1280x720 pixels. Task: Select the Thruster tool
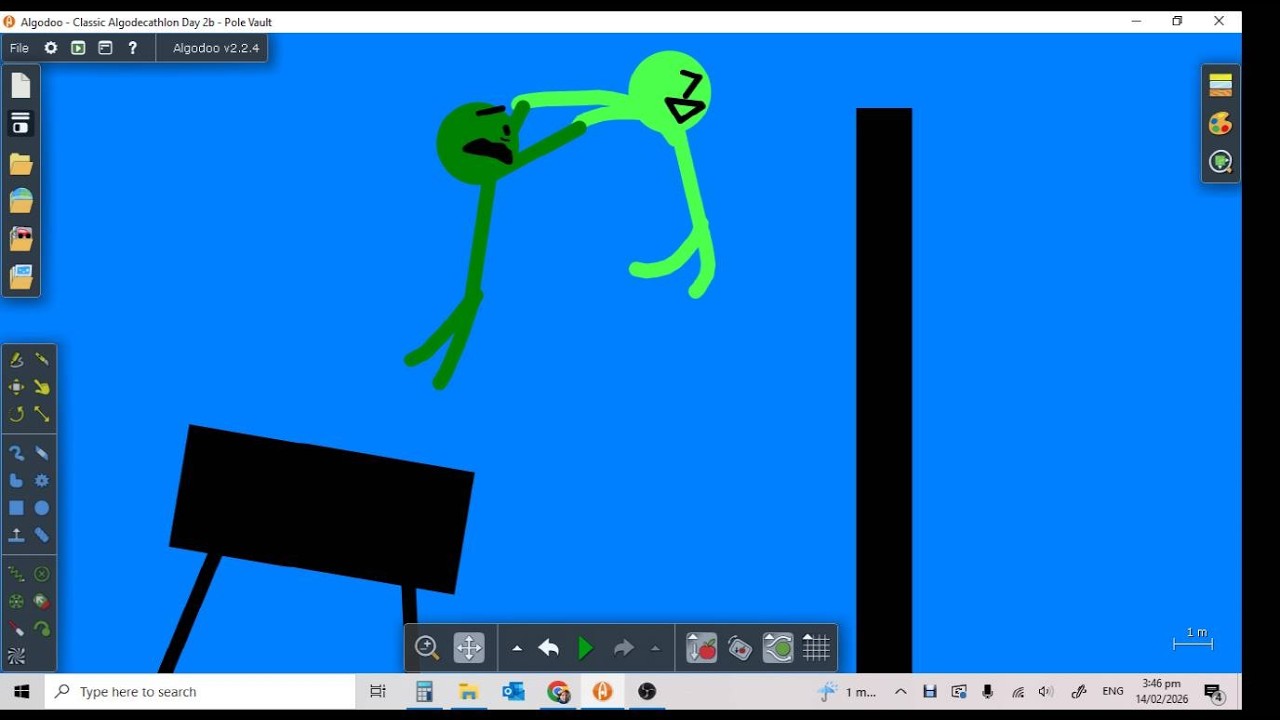tap(42, 602)
